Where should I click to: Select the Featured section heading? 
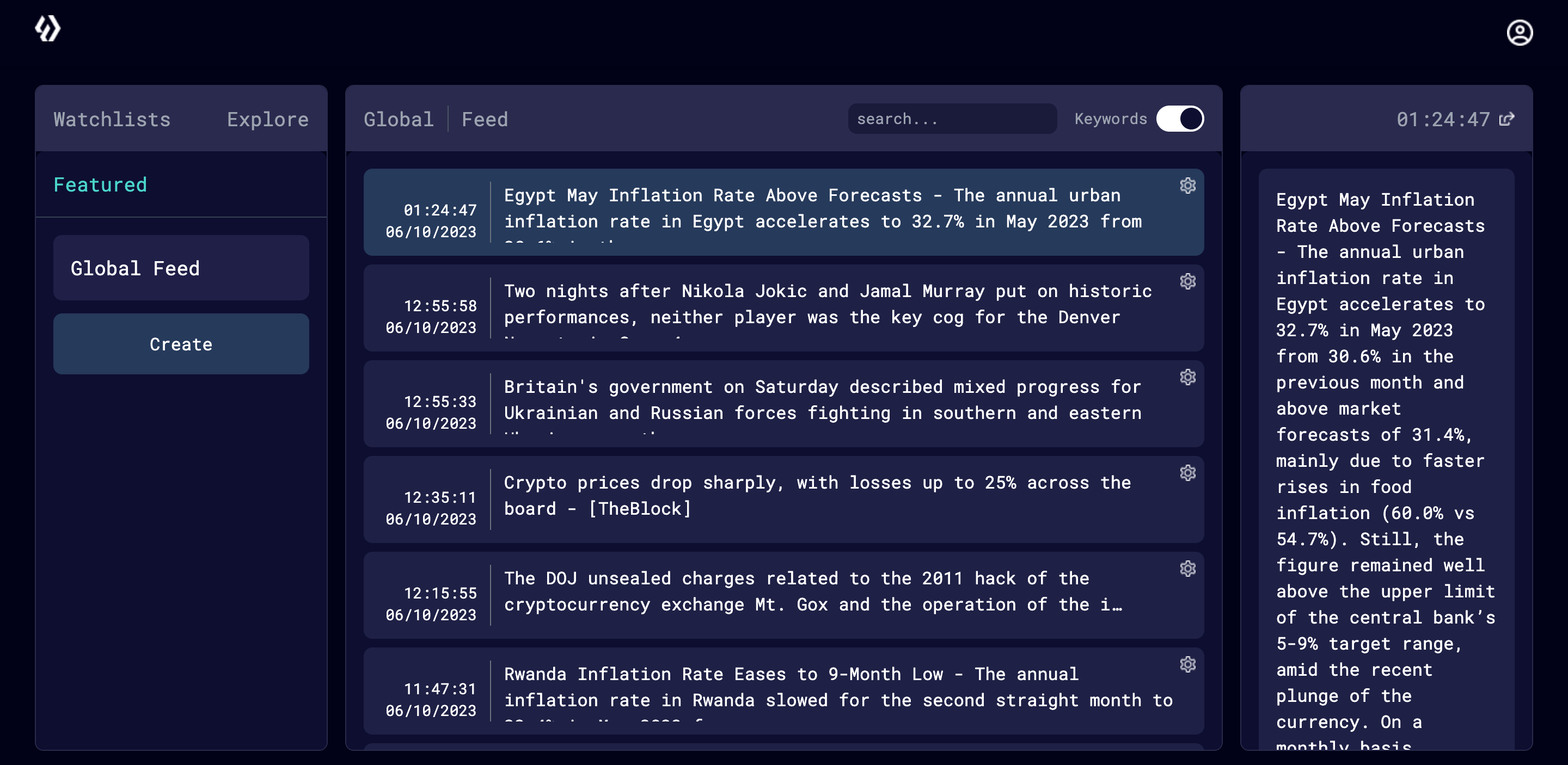point(100,184)
